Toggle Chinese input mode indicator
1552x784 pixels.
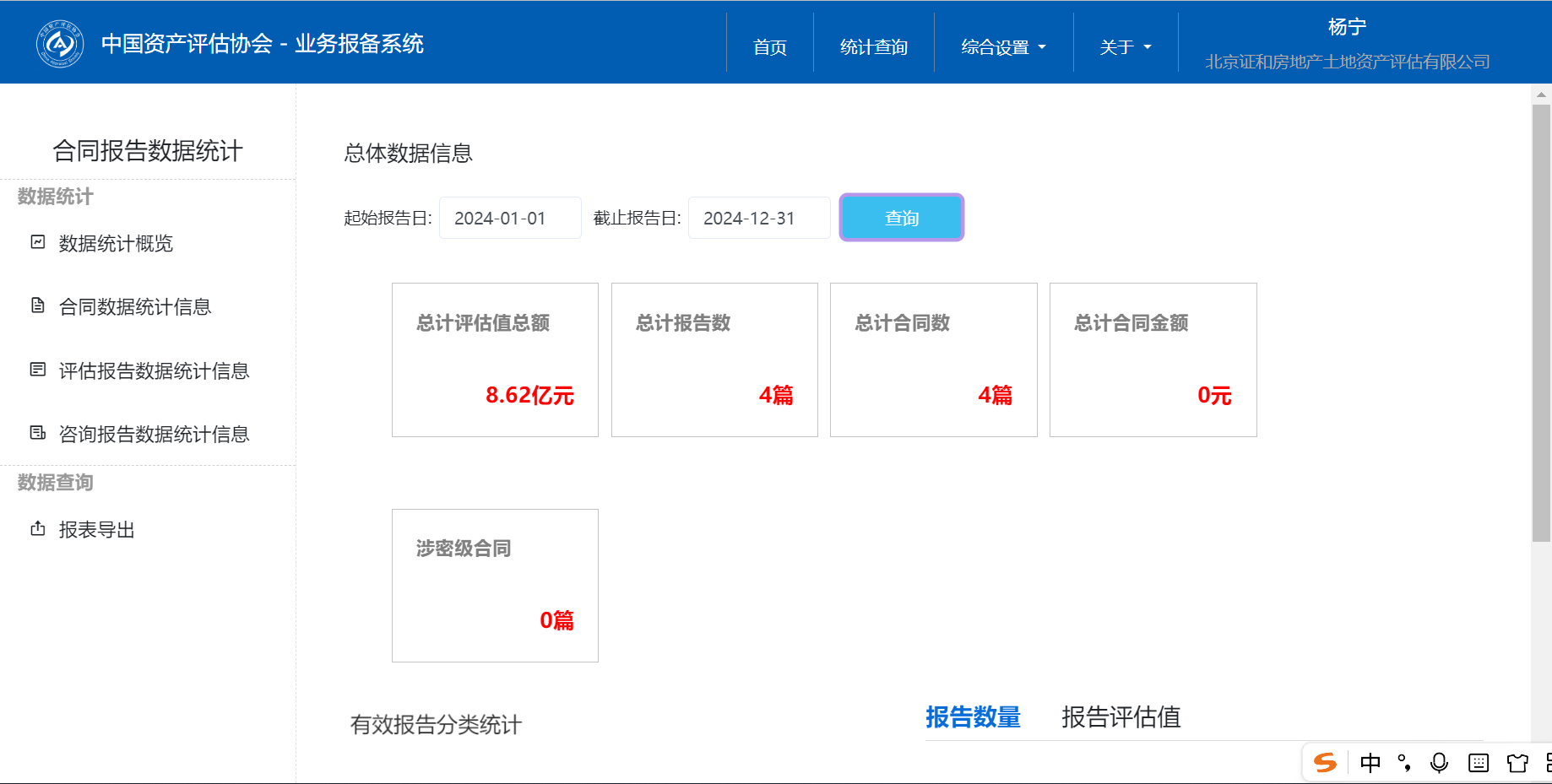[x=1370, y=763]
